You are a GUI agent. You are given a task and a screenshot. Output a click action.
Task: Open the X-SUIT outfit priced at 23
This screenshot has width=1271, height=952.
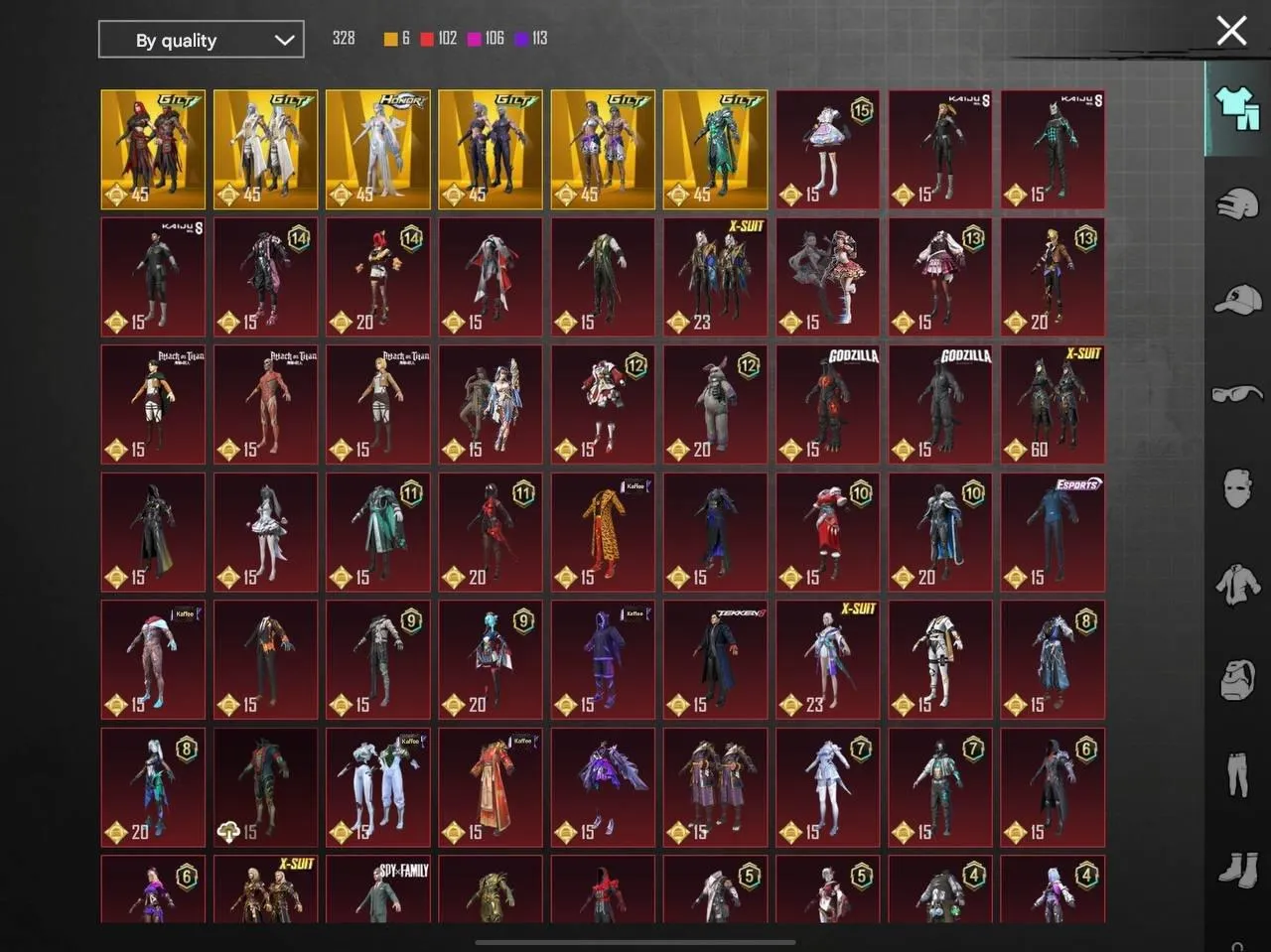click(x=715, y=278)
